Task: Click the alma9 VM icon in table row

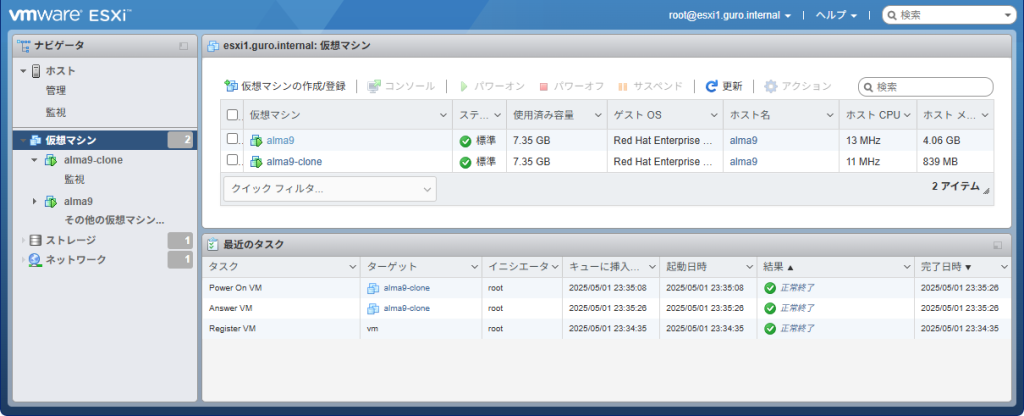Action: [256, 140]
